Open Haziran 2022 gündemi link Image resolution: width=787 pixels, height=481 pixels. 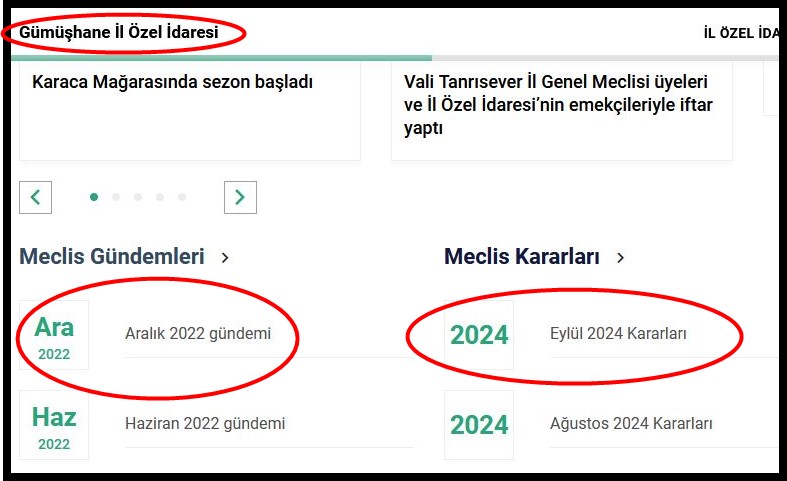(205, 424)
